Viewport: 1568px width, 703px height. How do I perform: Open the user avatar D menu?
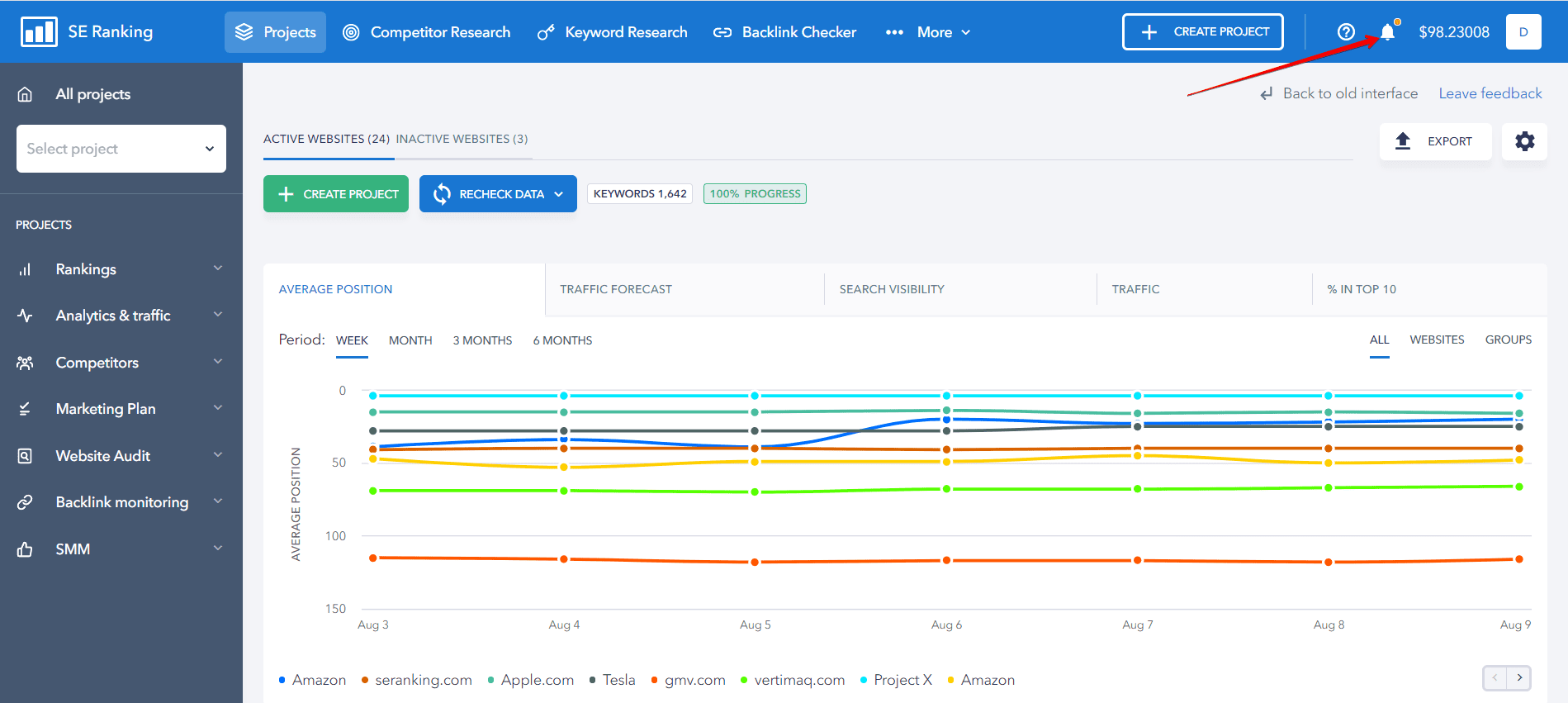tap(1523, 32)
